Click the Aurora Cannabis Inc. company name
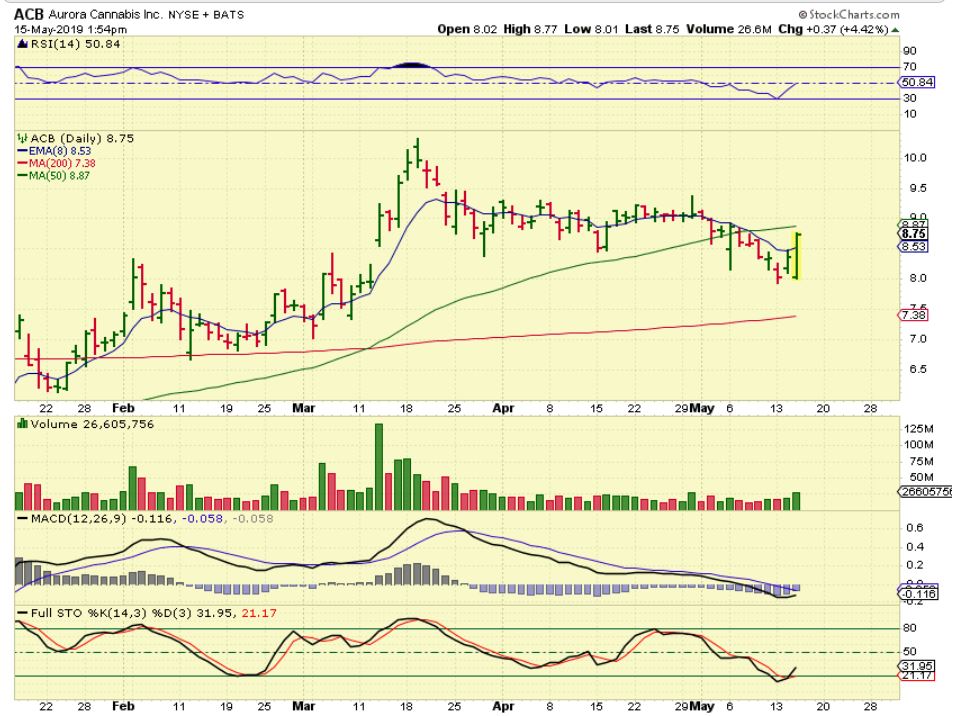The height and width of the screenshot is (716, 953). click(106, 15)
